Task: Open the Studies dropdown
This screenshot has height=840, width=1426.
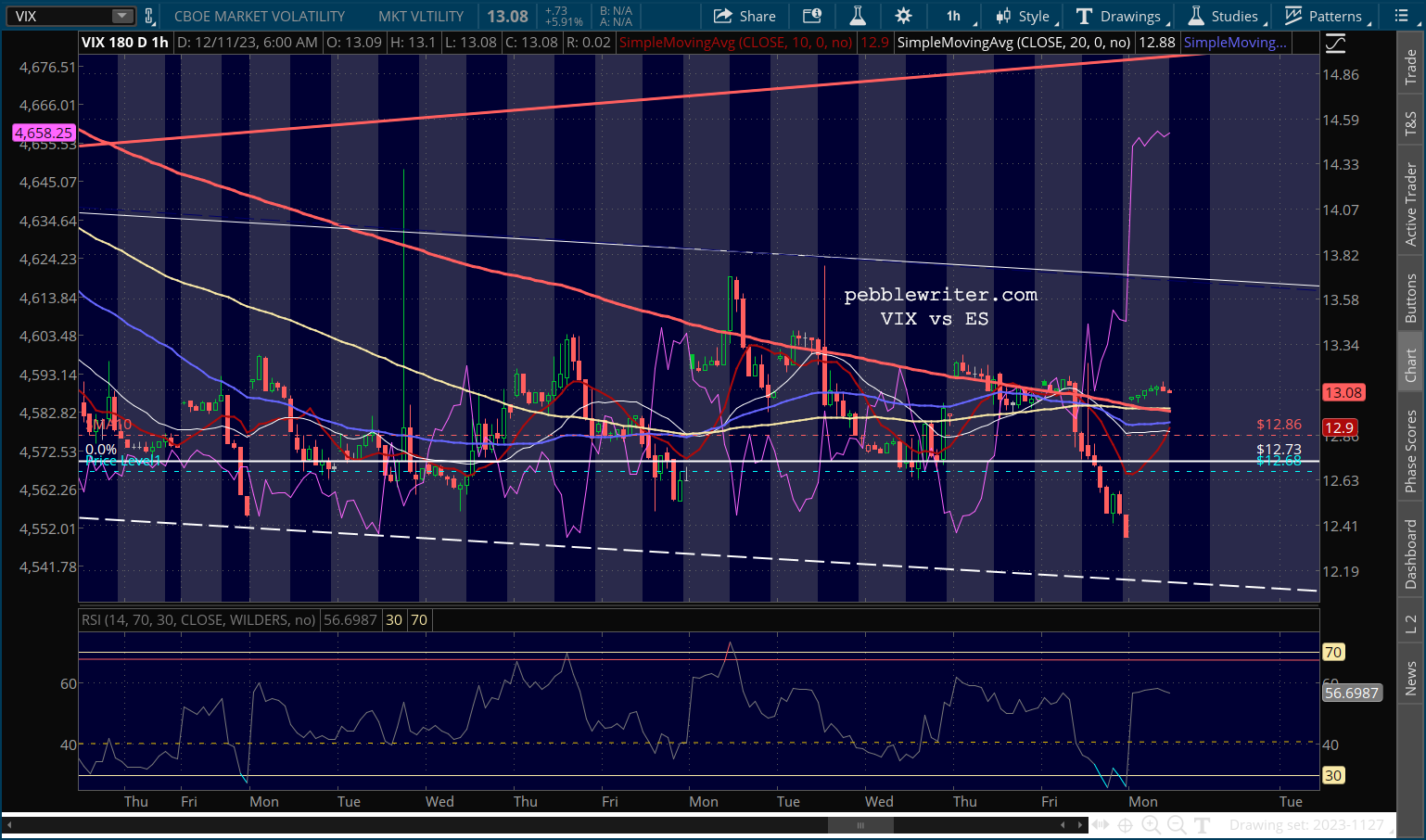Action: pos(1225,16)
